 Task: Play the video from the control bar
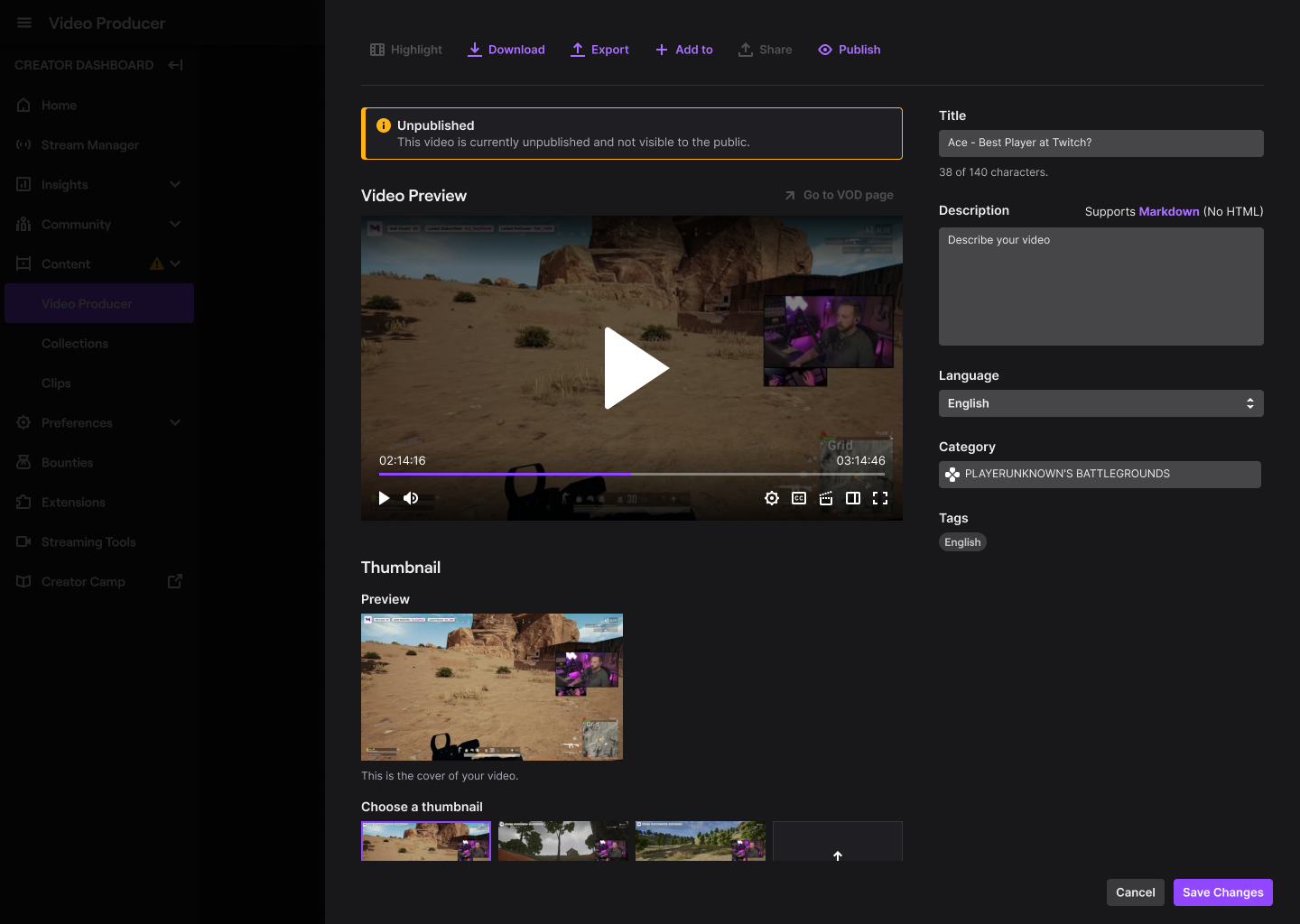coord(384,498)
